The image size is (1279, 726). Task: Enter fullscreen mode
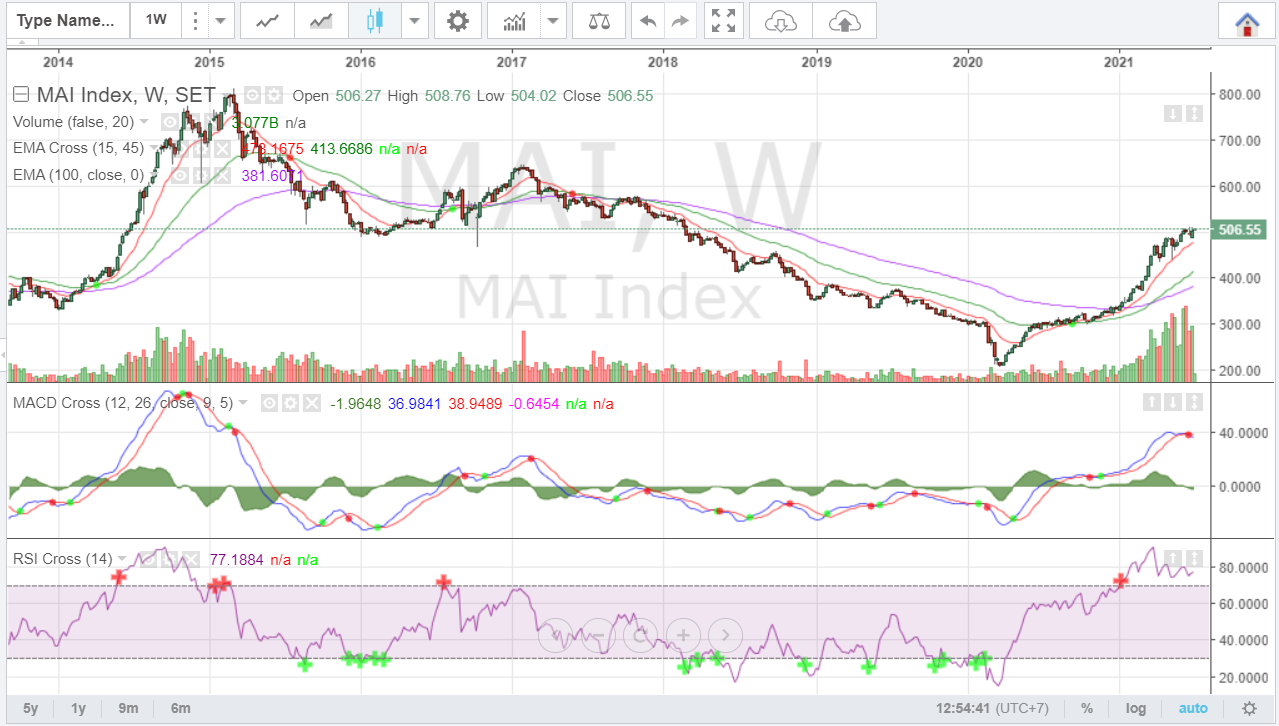(x=723, y=20)
